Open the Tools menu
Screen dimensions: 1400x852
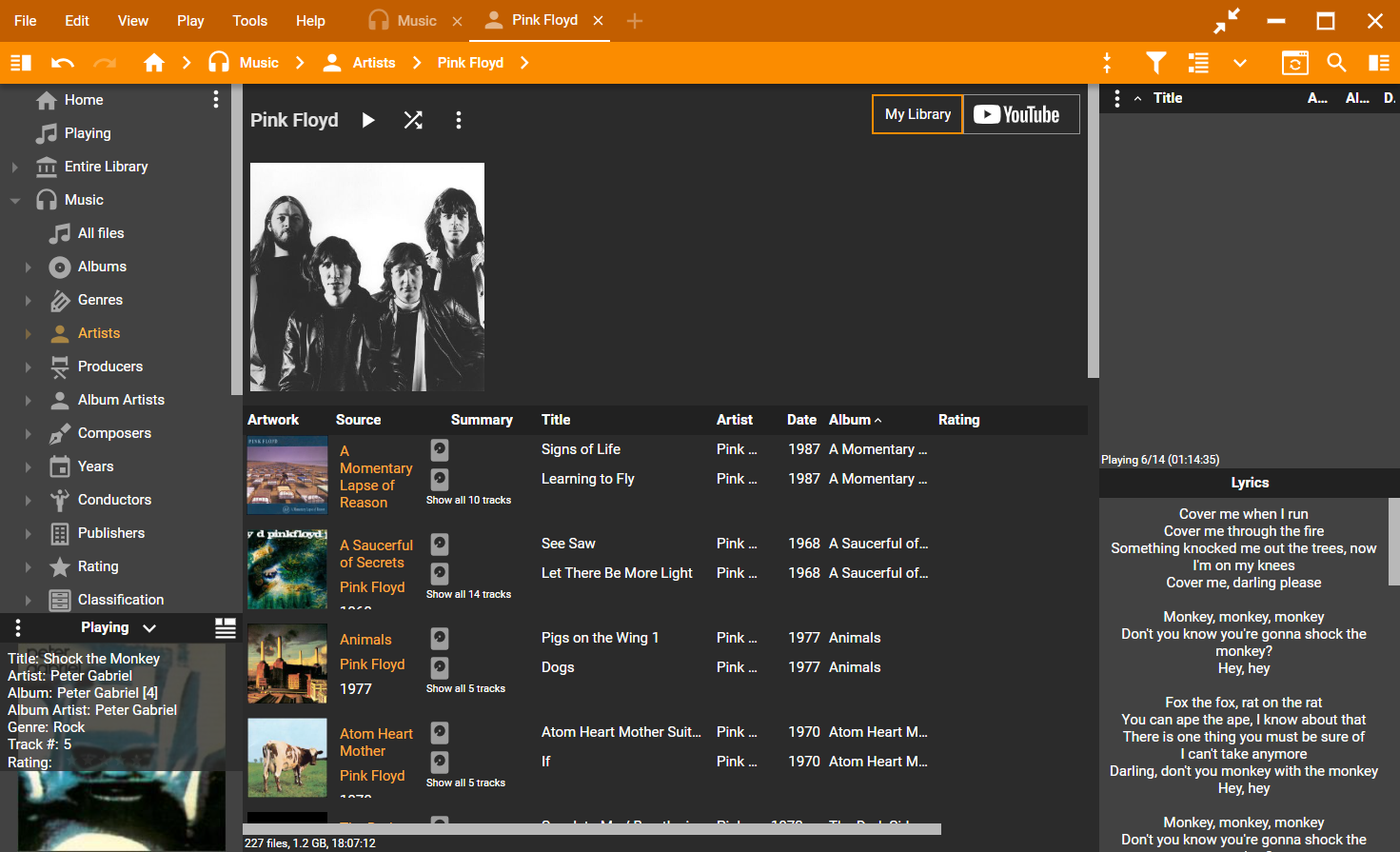249,21
